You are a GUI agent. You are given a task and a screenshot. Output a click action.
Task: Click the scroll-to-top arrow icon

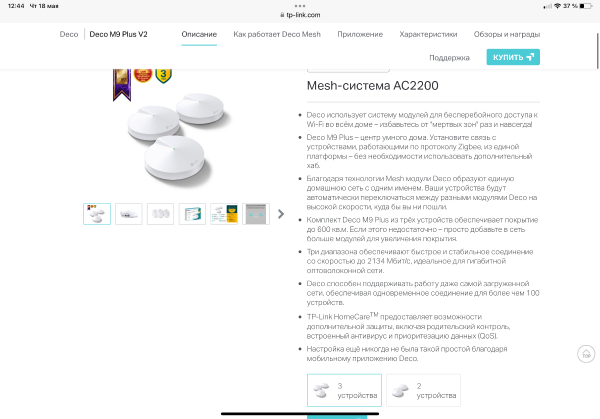click(x=586, y=354)
